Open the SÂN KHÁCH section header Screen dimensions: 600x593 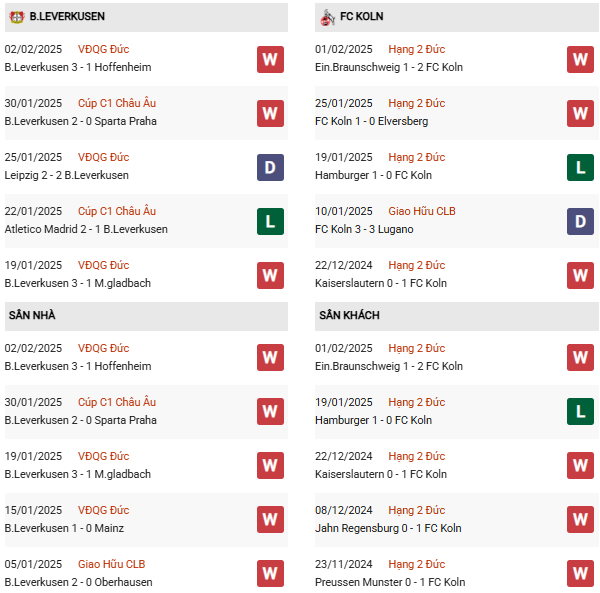pos(349,316)
